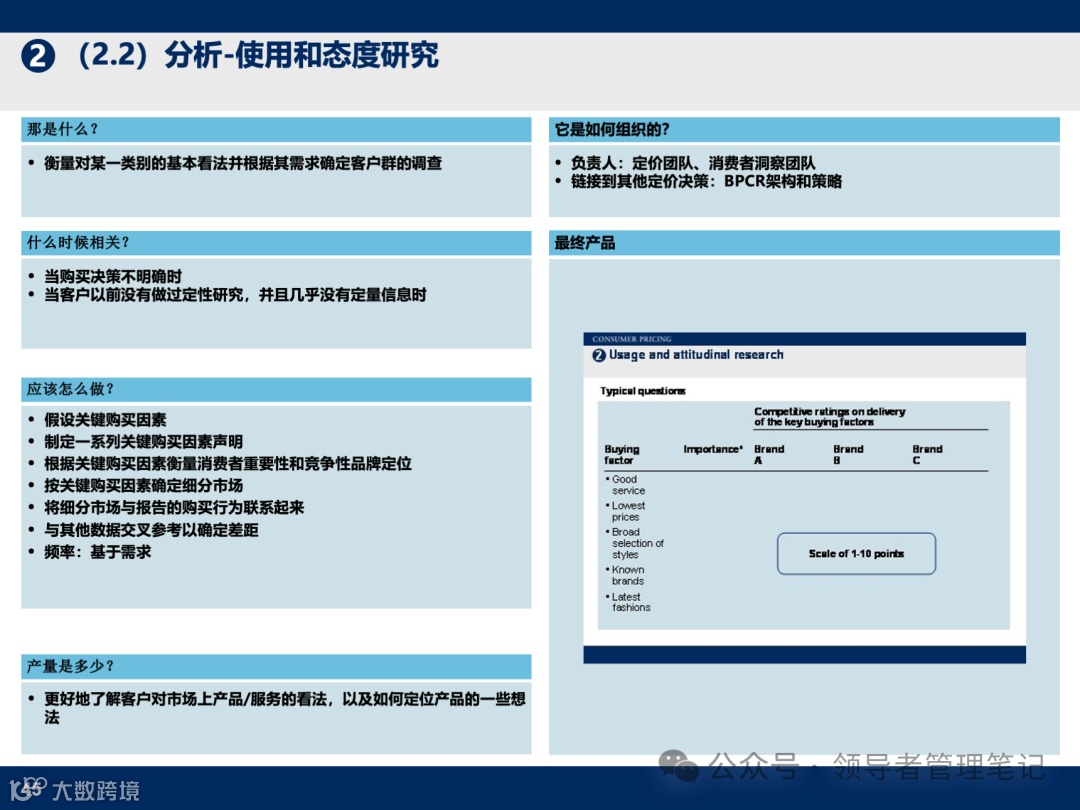Click the 'Known brands' row
This screenshot has width=1080, height=810.
coord(625,576)
